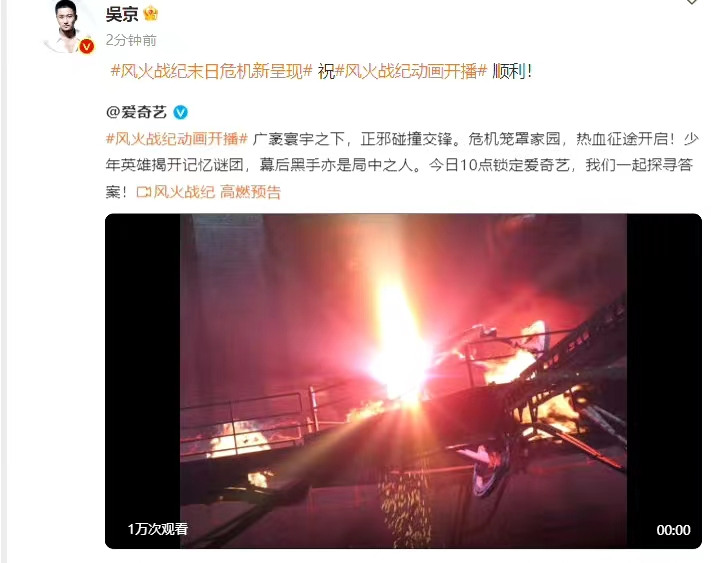This screenshot has height=563, width=712.
Task: Open the 吴京 username link
Action: point(122,14)
